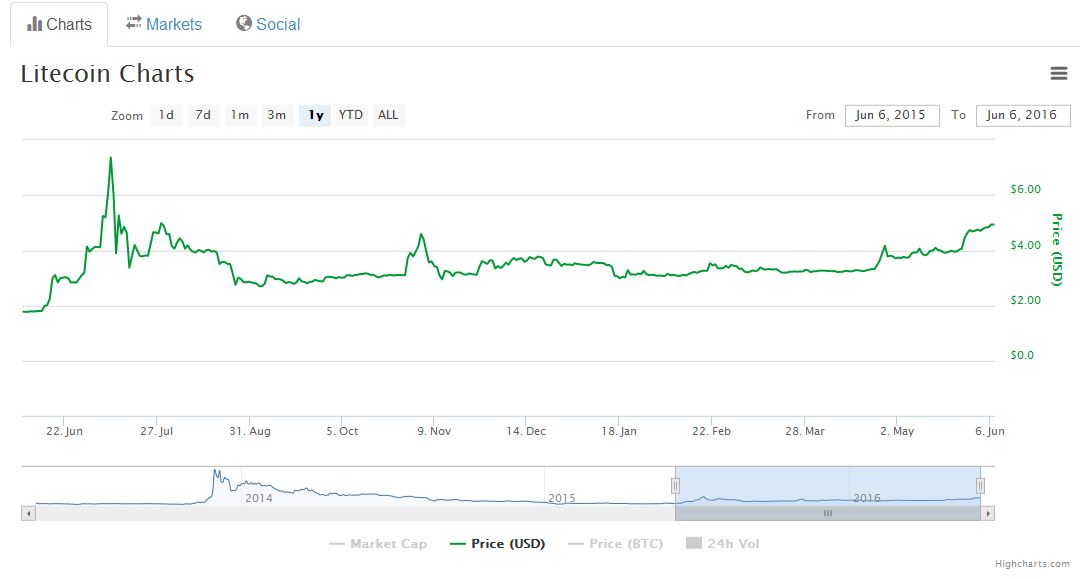Open the chart export hamburger menu
This screenshot has height=579, width=1085.
(x=1058, y=73)
